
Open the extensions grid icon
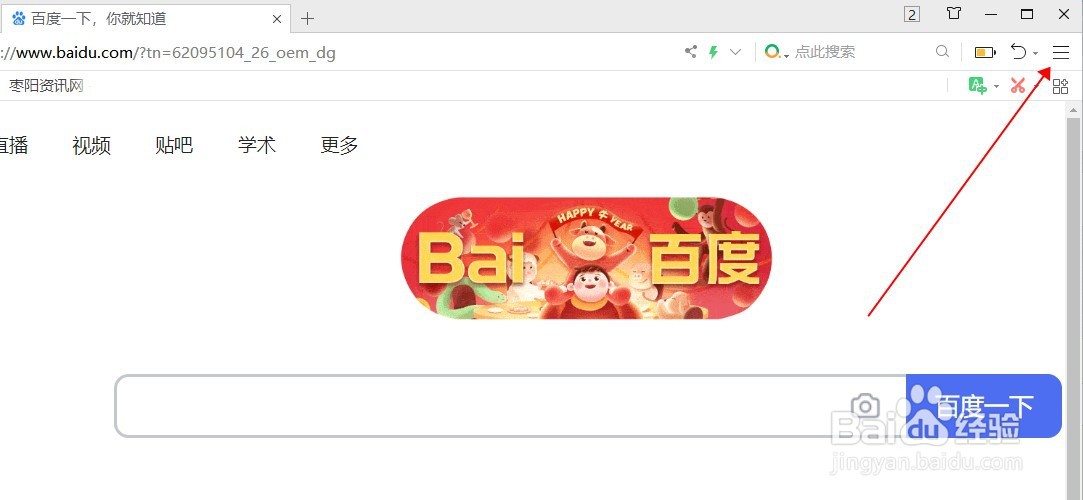(x=1060, y=86)
